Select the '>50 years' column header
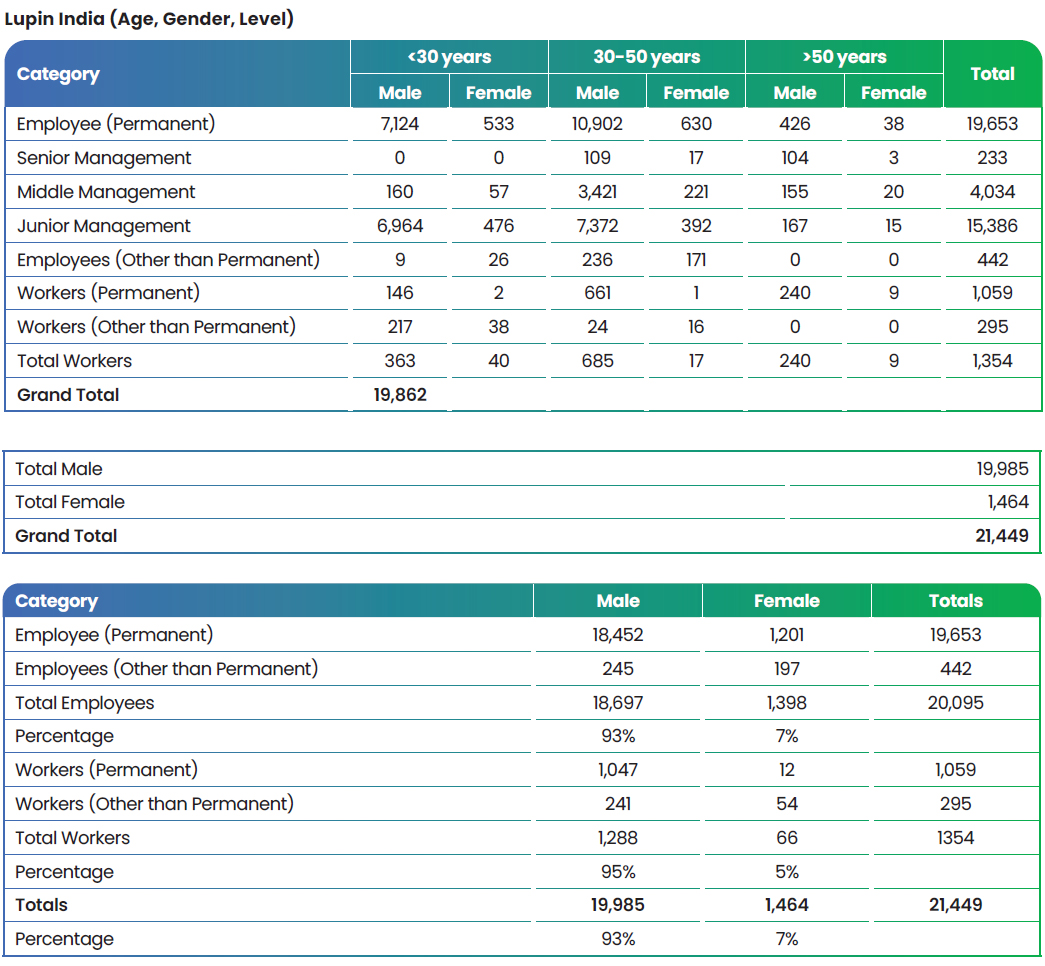 coord(844,57)
